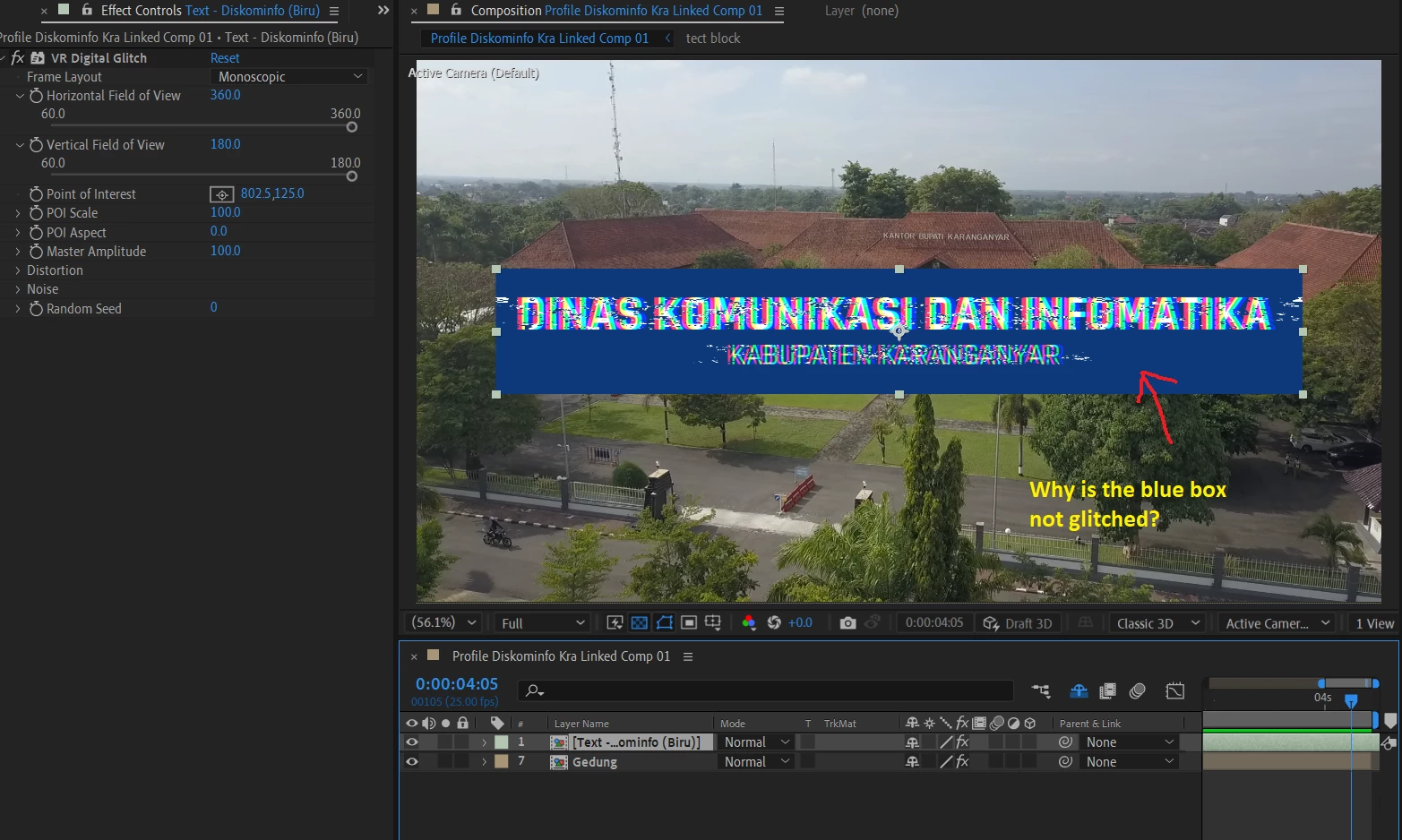Collapse Horizontal Field of View property
Image resolution: width=1402 pixels, height=840 pixels.
click(x=20, y=96)
